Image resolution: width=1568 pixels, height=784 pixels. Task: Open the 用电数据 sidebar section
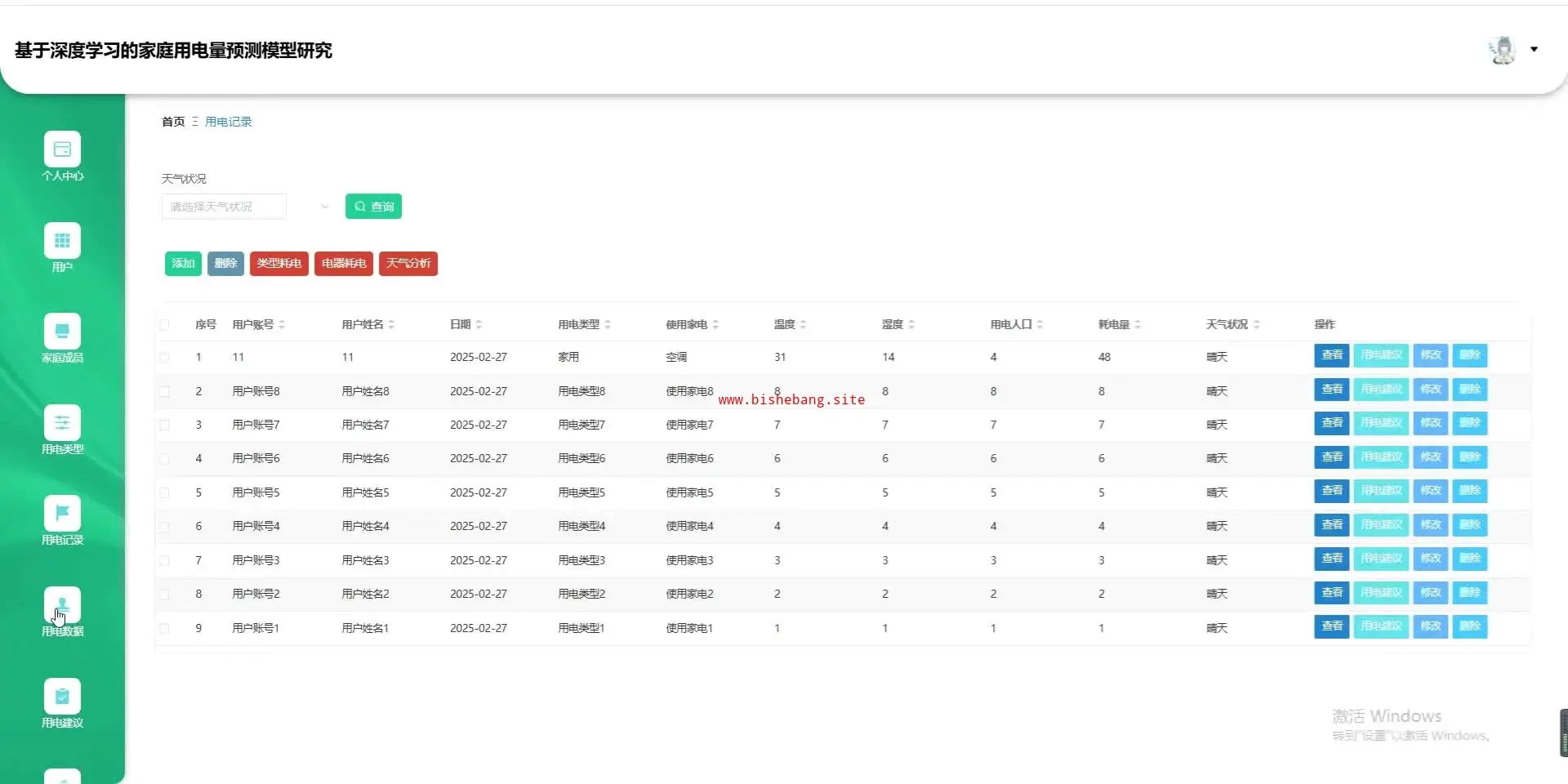click(62, 612)
